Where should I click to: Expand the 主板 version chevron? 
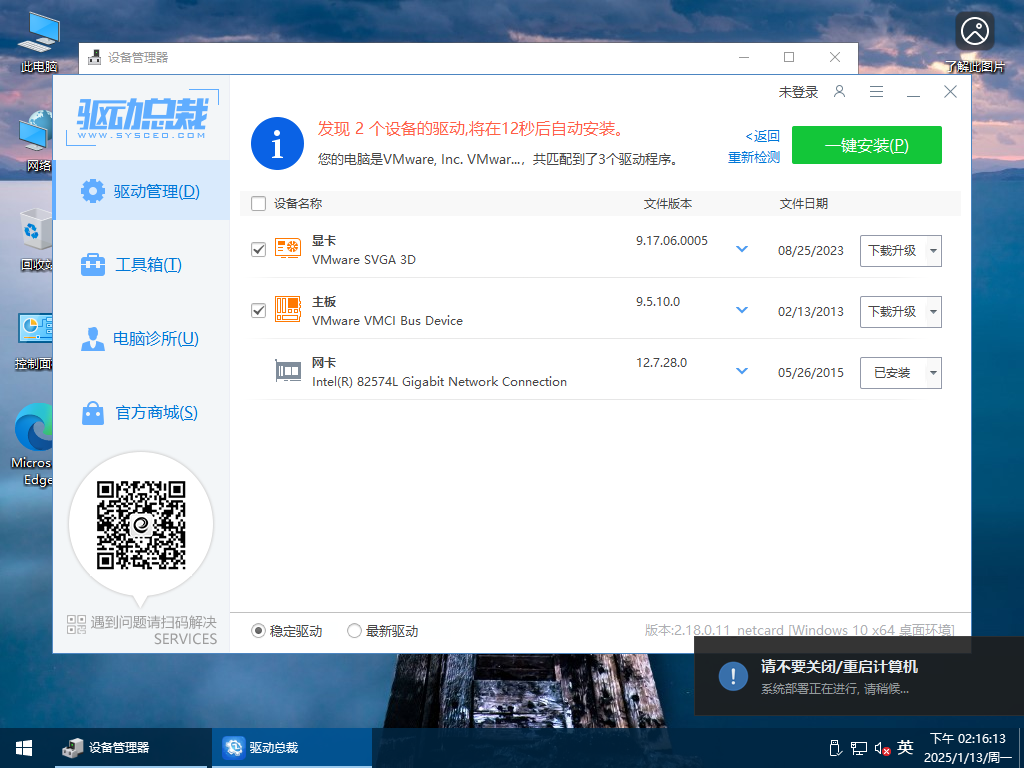pos(742,310)
